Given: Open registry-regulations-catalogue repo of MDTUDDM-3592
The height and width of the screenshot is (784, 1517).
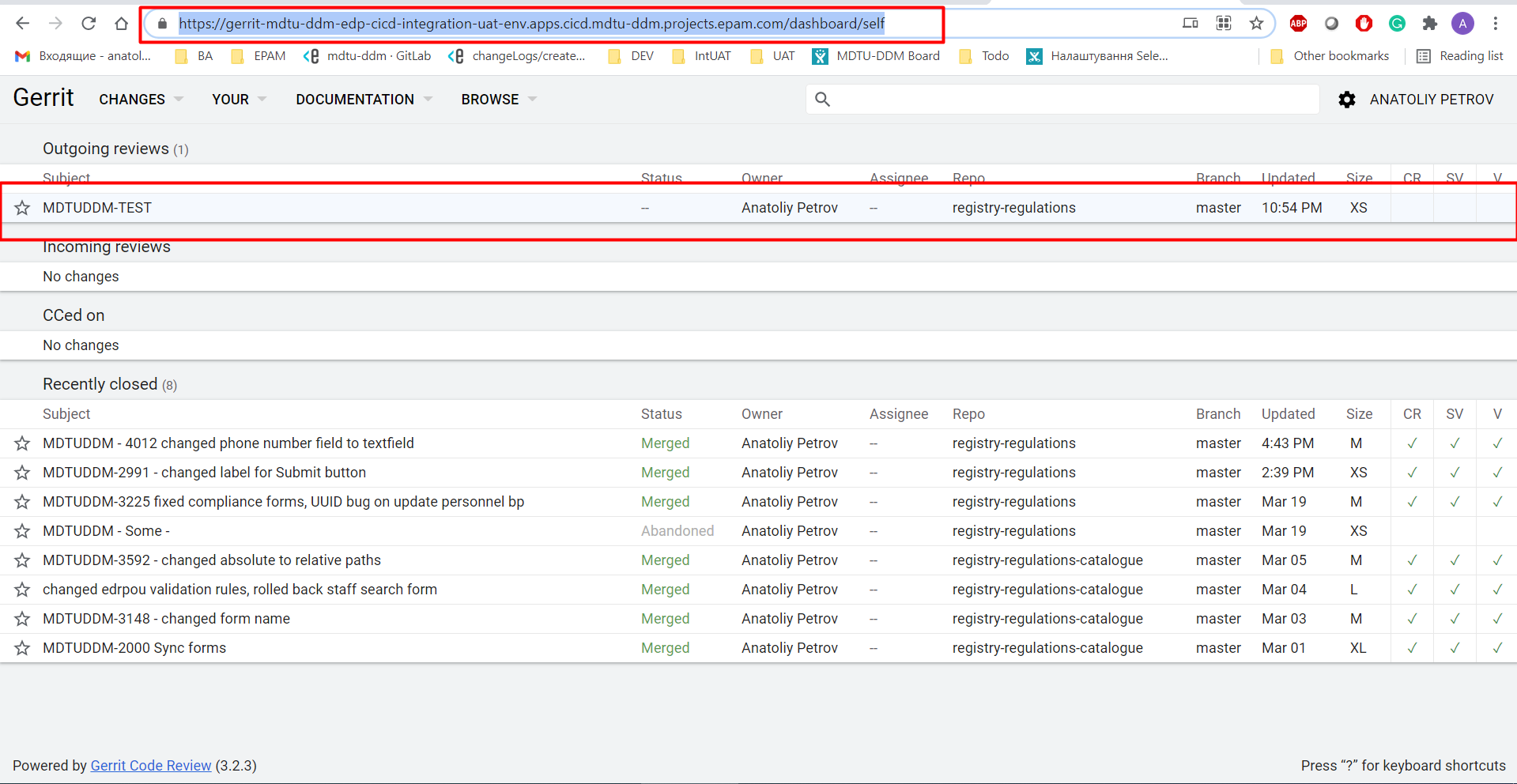Looking at the screenshot, I should click(x=1047, y=560).
